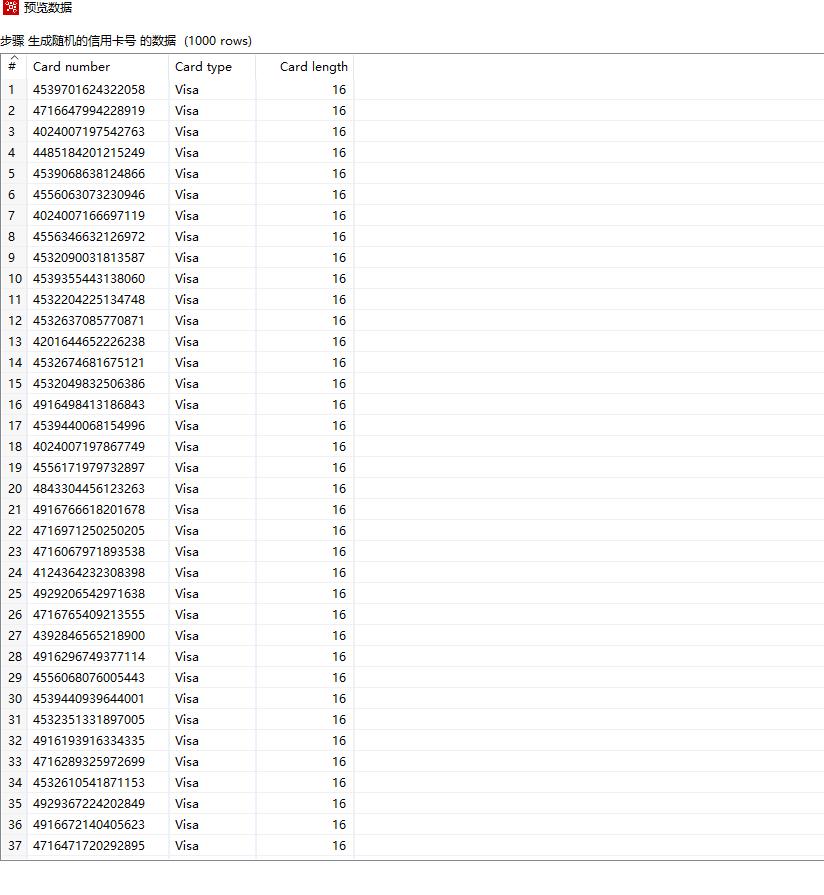Select card number 4929206542971638
Screen dimensions: 824x895
89,594
